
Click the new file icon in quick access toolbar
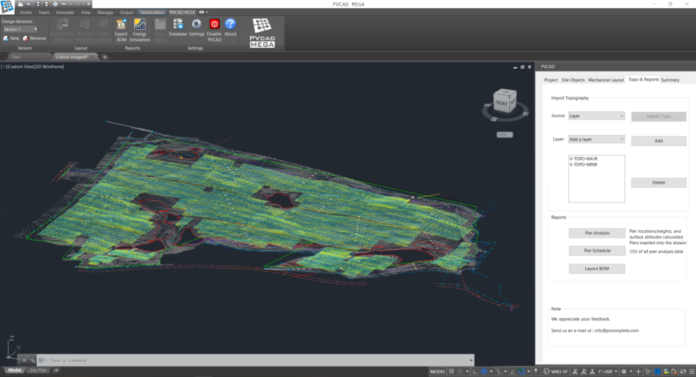point(20,4)
